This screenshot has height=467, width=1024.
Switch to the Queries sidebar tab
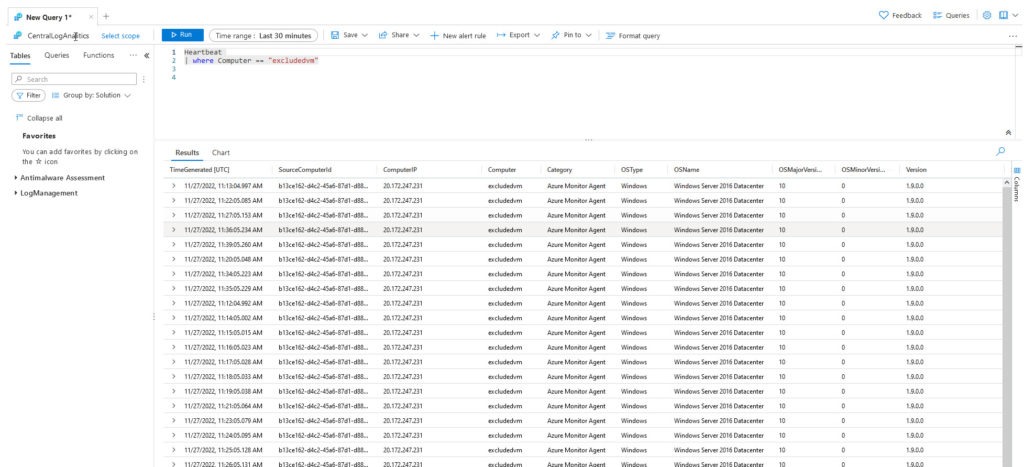click(57, 56)
